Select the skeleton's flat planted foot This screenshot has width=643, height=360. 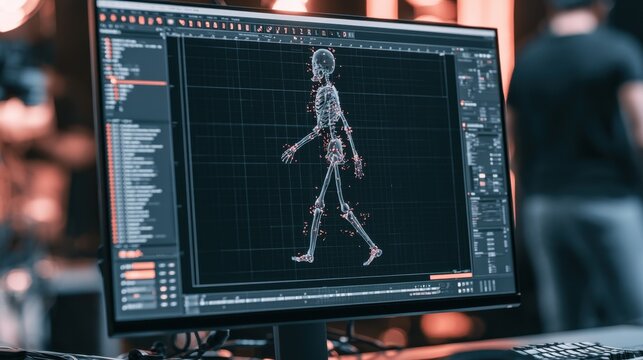[303, 258]
